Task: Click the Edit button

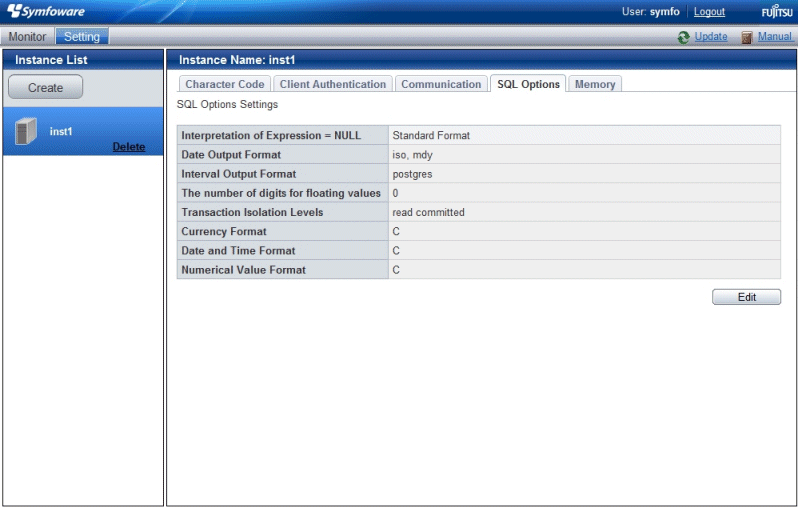Action: pos(746,297)
